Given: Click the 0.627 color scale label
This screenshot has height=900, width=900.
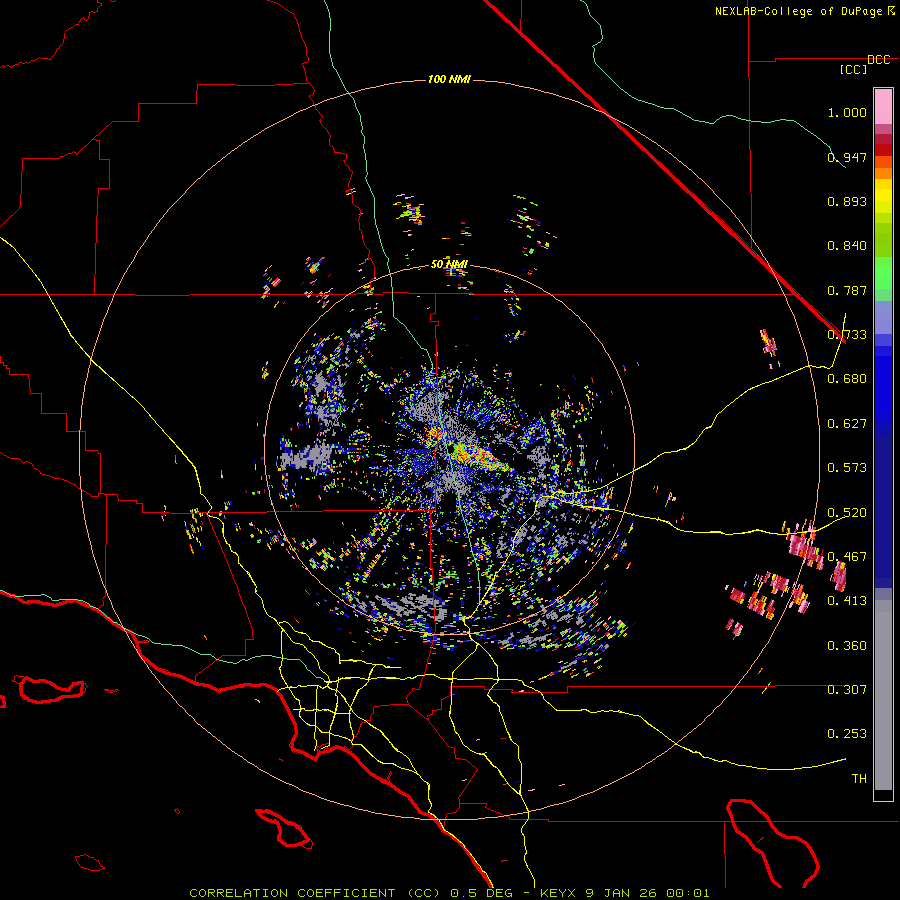Looking at the screenshot, I should point(847,424).
